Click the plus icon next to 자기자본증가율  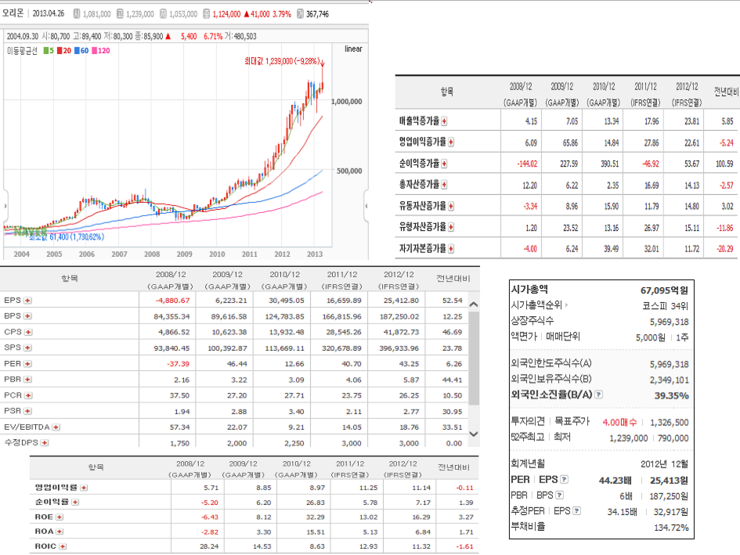(x=451, y=249)
